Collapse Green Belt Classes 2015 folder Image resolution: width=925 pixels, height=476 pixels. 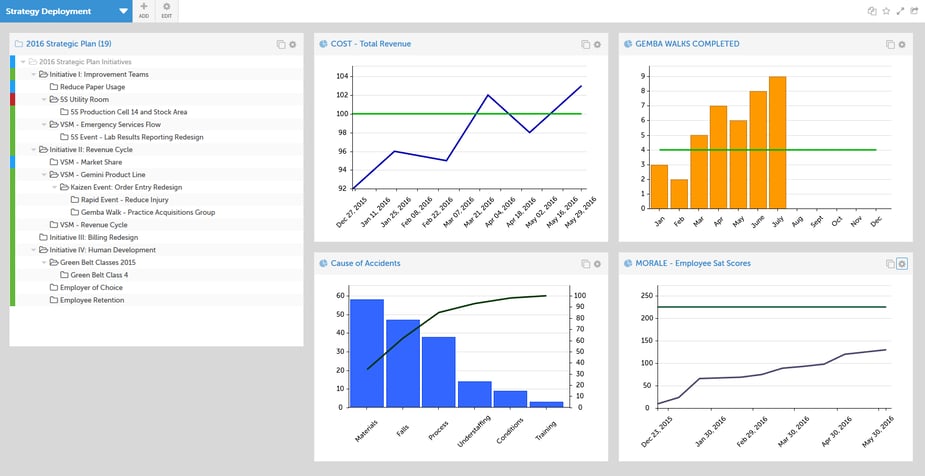click(x=44, y=262)
